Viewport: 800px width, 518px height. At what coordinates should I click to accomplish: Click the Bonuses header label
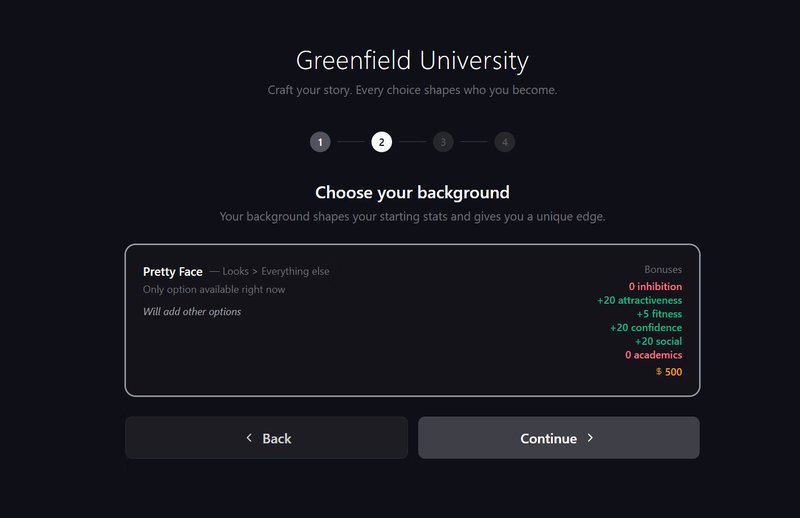click(x=663, y=269)
